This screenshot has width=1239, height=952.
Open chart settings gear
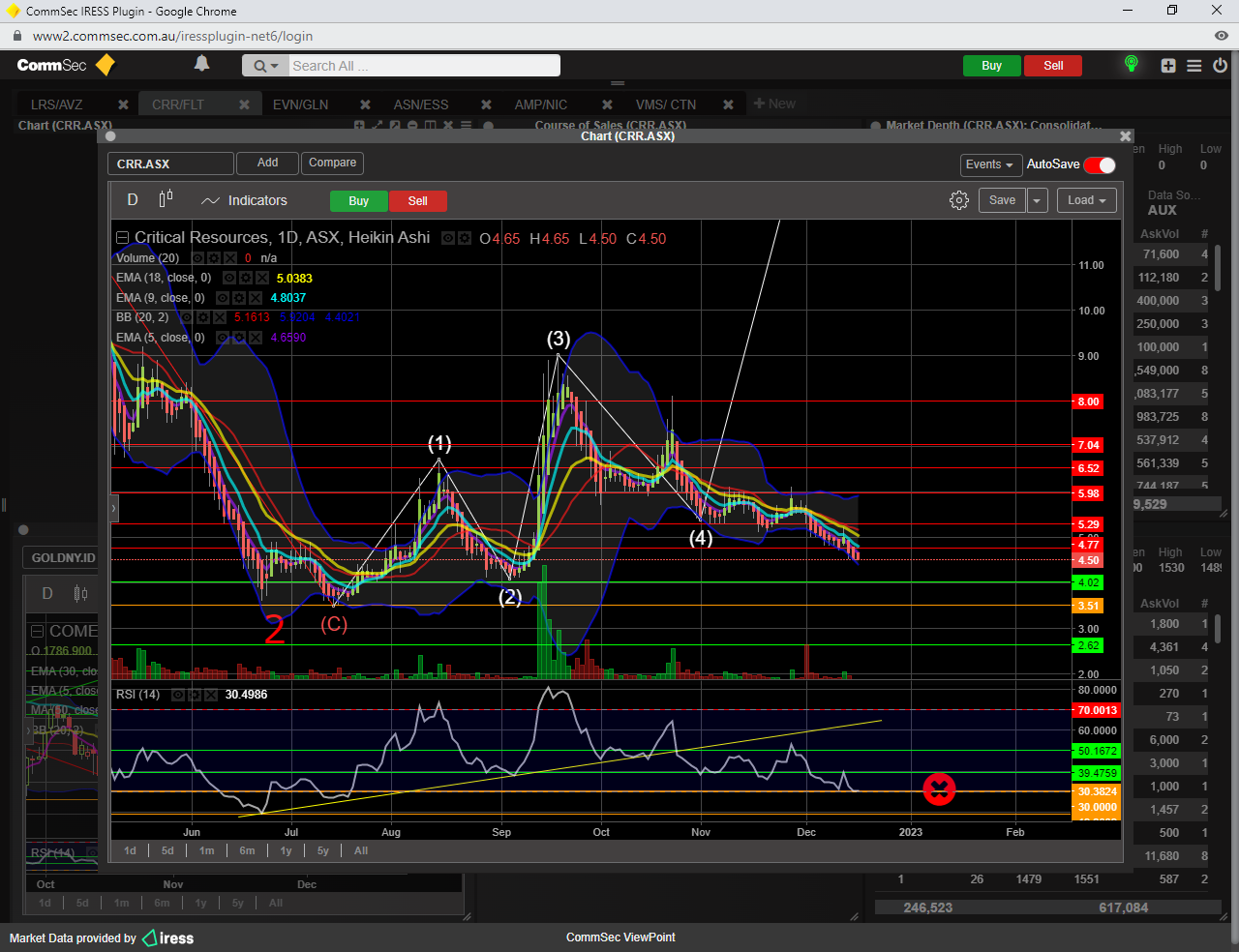click(958, 200)
